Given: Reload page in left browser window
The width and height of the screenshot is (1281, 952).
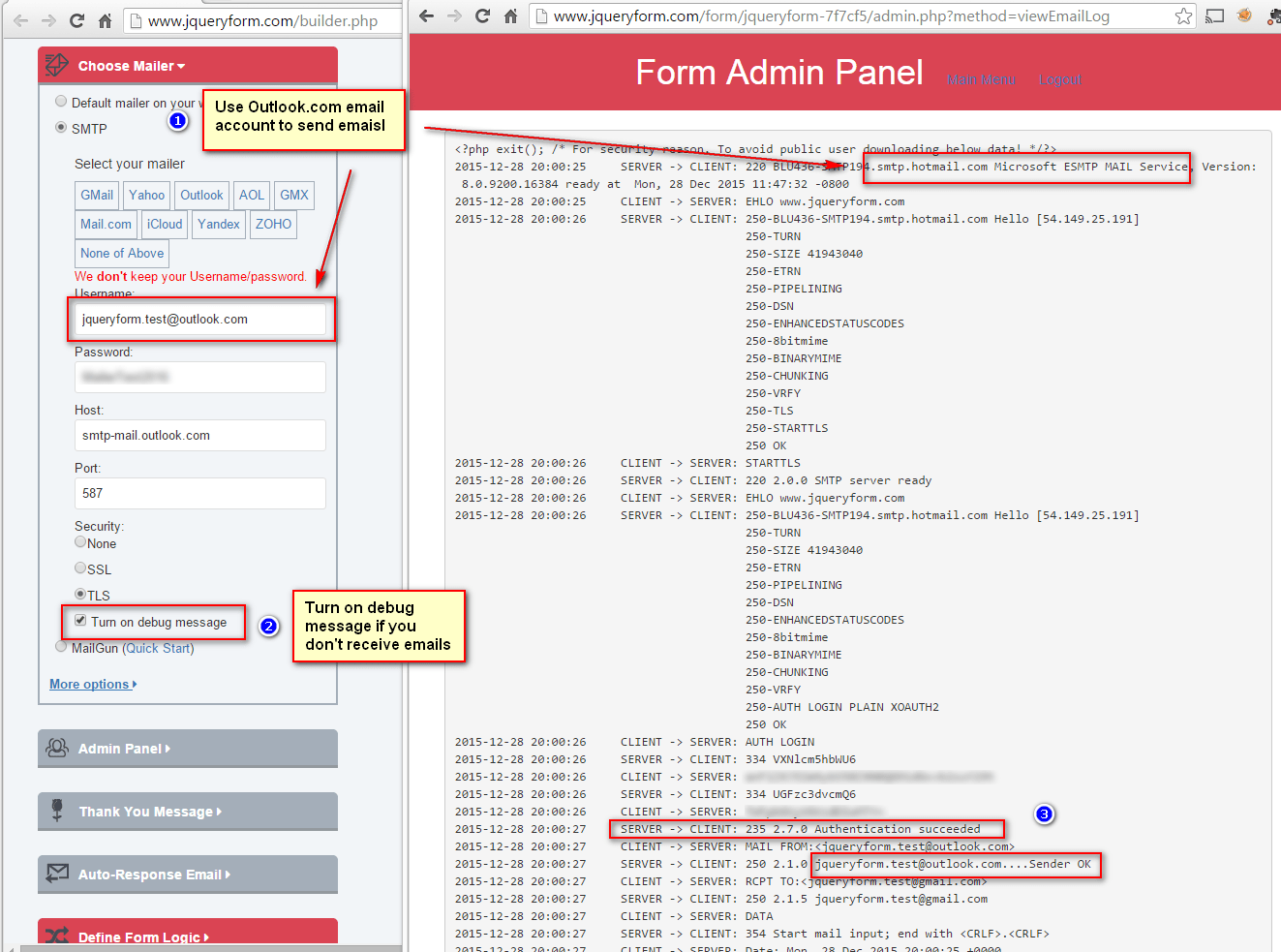Looking at the screenshot, I should click(x=76, y=20).
